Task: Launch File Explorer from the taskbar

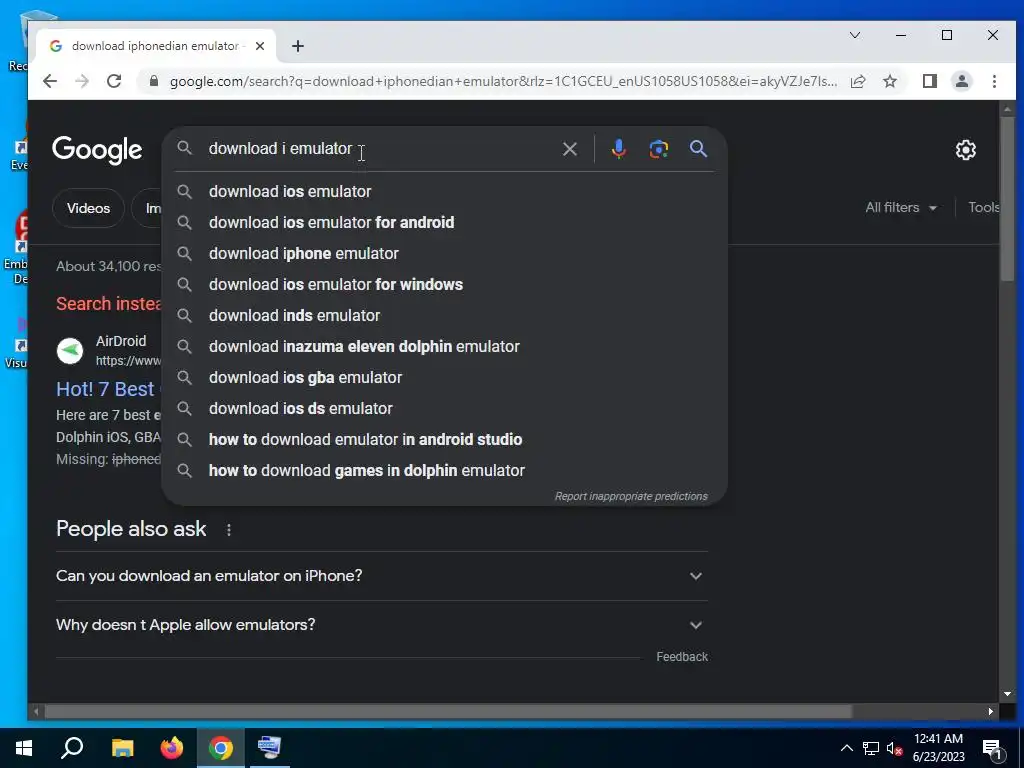Action: [x=122, y=748]
